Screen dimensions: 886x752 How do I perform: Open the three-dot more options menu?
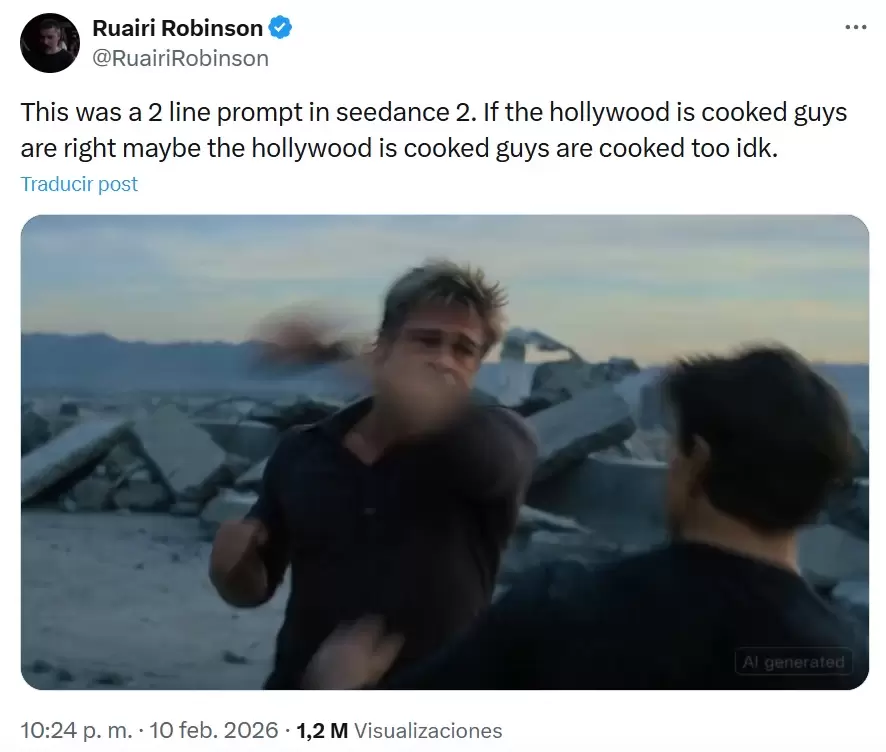point(855,27)
